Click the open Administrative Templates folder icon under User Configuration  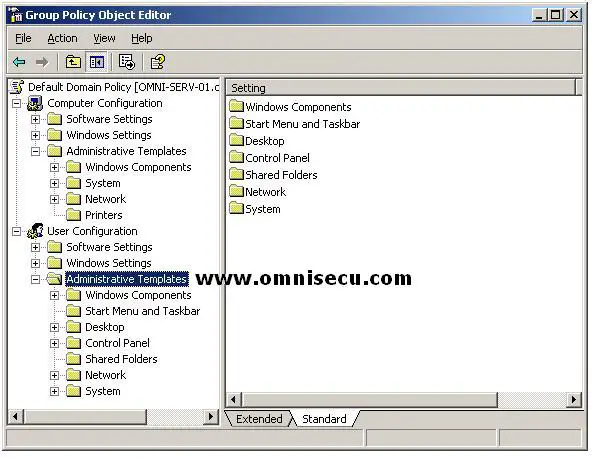(54, 279)
